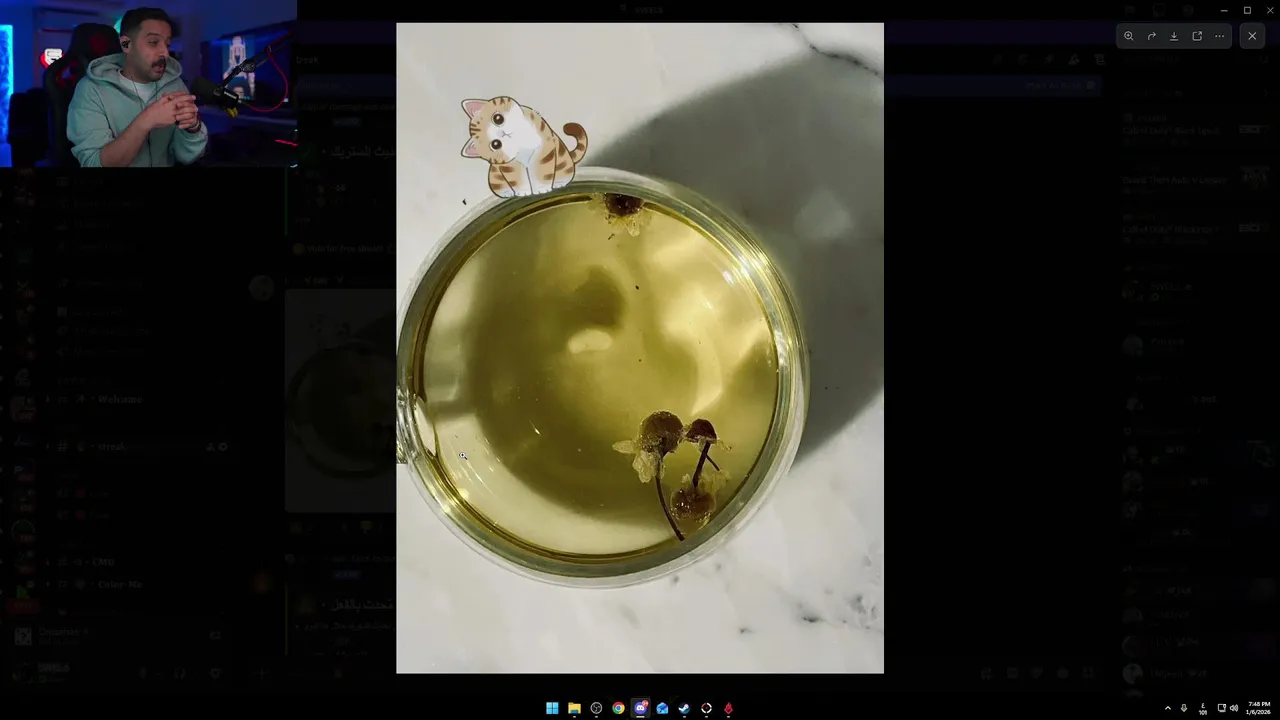Open the white ring app on the taskbar

click(x=706, y=708)
